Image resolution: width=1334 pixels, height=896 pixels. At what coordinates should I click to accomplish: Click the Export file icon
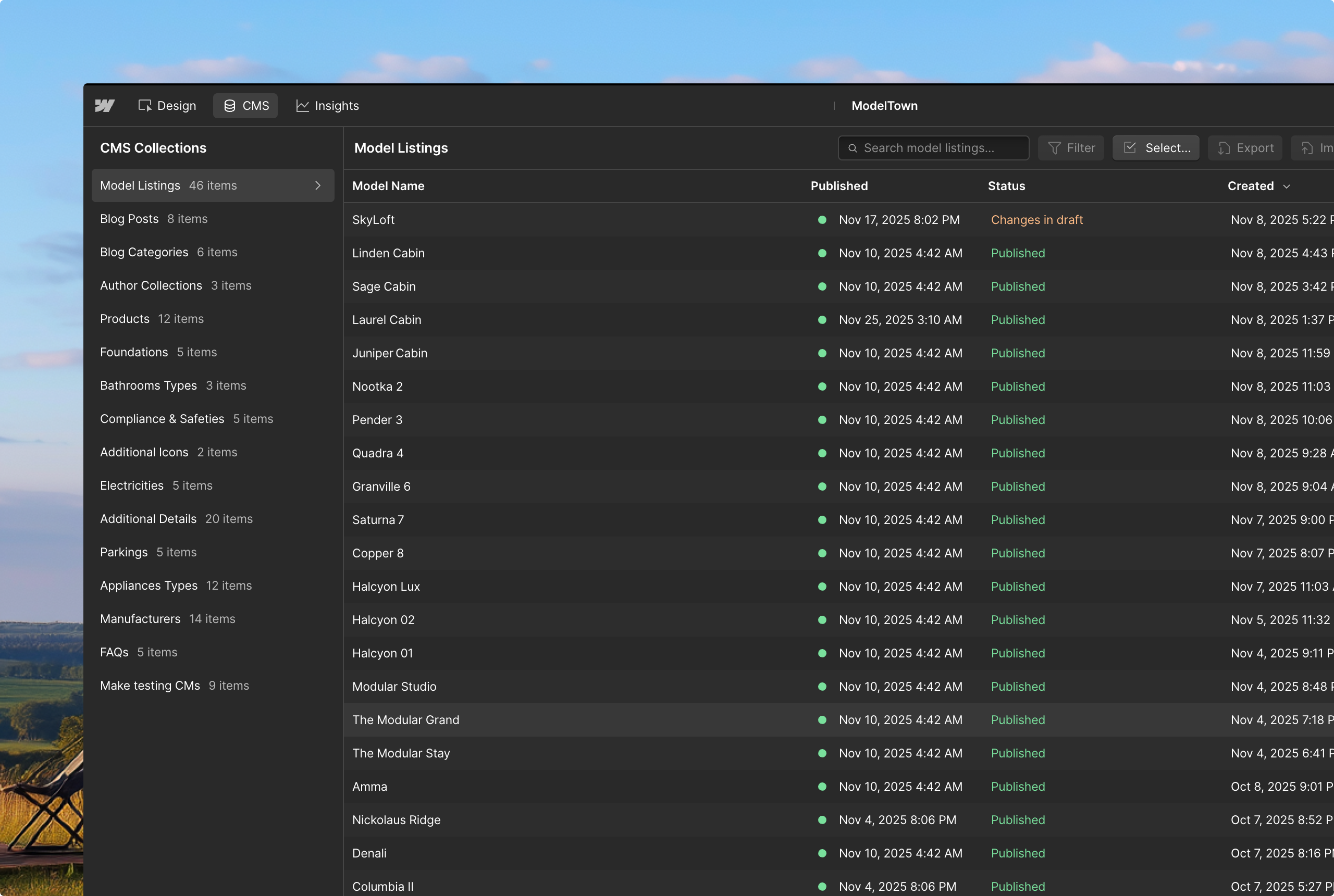coord(1223,148)
